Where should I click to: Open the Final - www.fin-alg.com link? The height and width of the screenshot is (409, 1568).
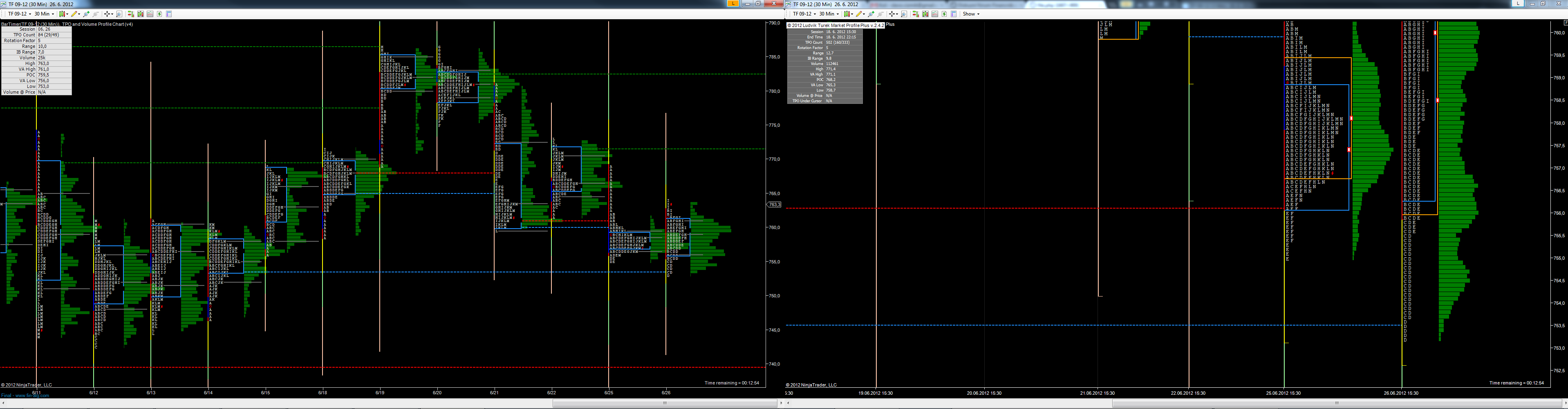click(x=25, y=396)
